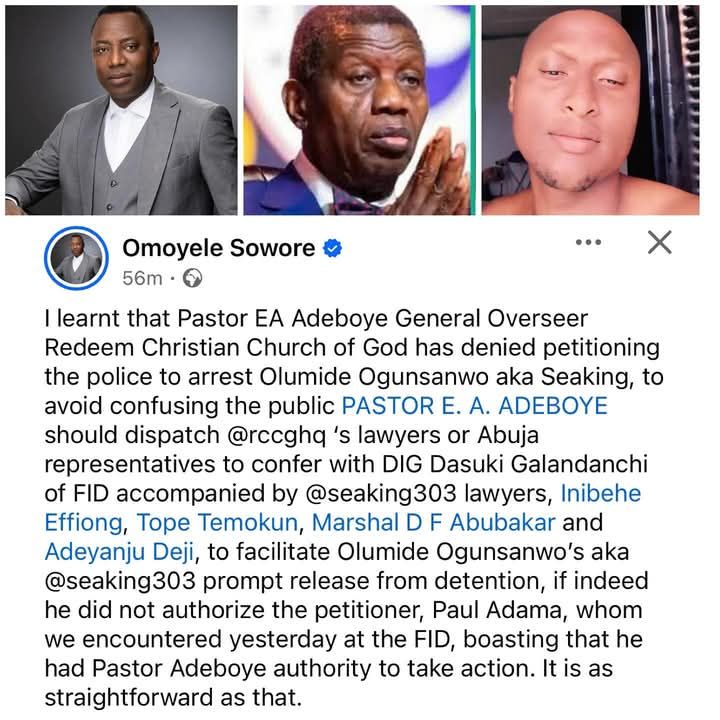Click the globe public-audience icon
Screen dimensions: 720x720
[192, 278]
